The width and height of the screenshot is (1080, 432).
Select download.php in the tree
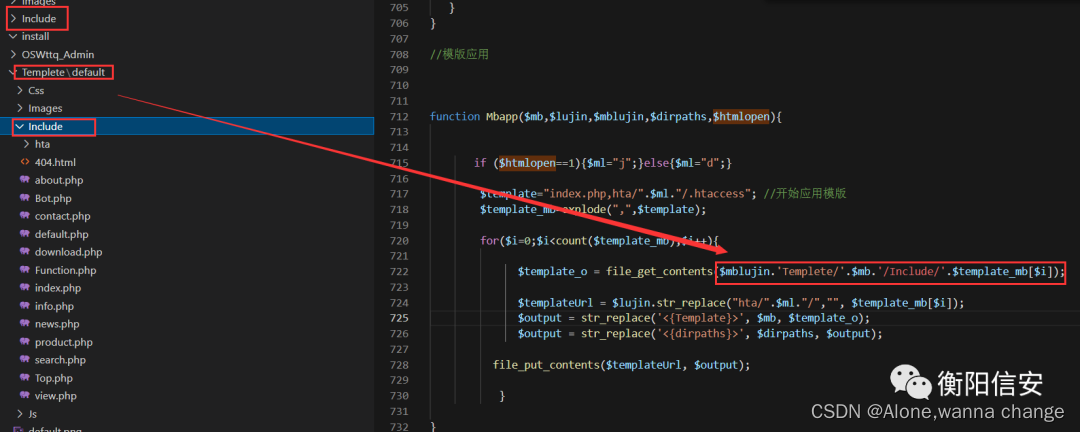pos(68,252)
